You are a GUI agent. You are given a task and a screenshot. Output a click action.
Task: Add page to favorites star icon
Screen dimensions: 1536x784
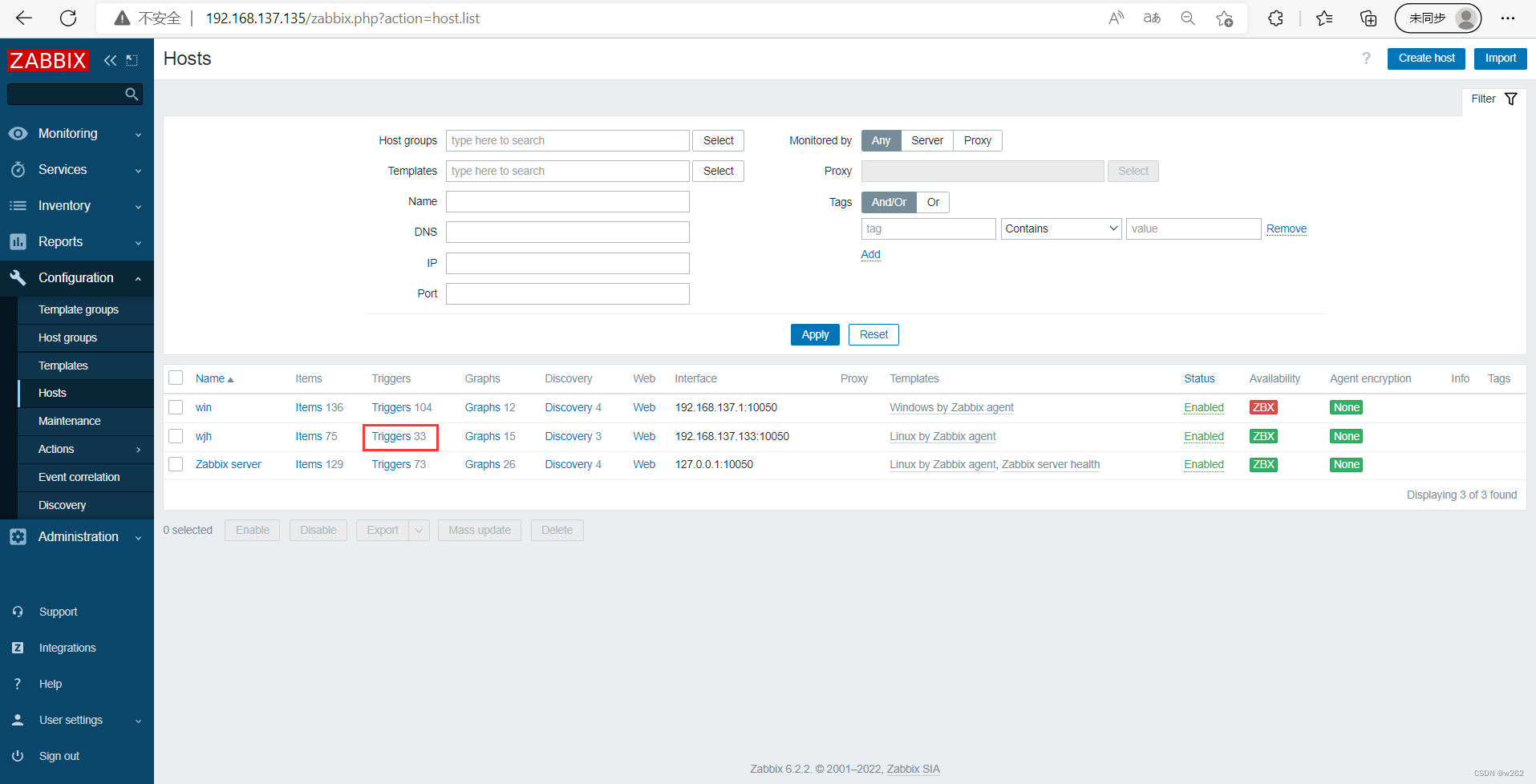point(1224,18)
